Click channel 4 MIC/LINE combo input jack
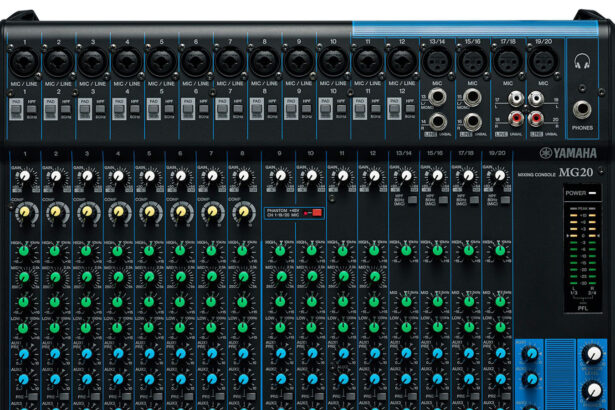Image resolution: width=615 pixels, height=410 pixels. click(127, 63)
